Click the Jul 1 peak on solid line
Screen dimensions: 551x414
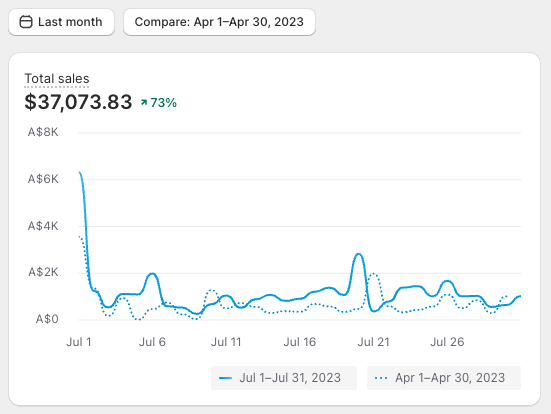point(80,172)
